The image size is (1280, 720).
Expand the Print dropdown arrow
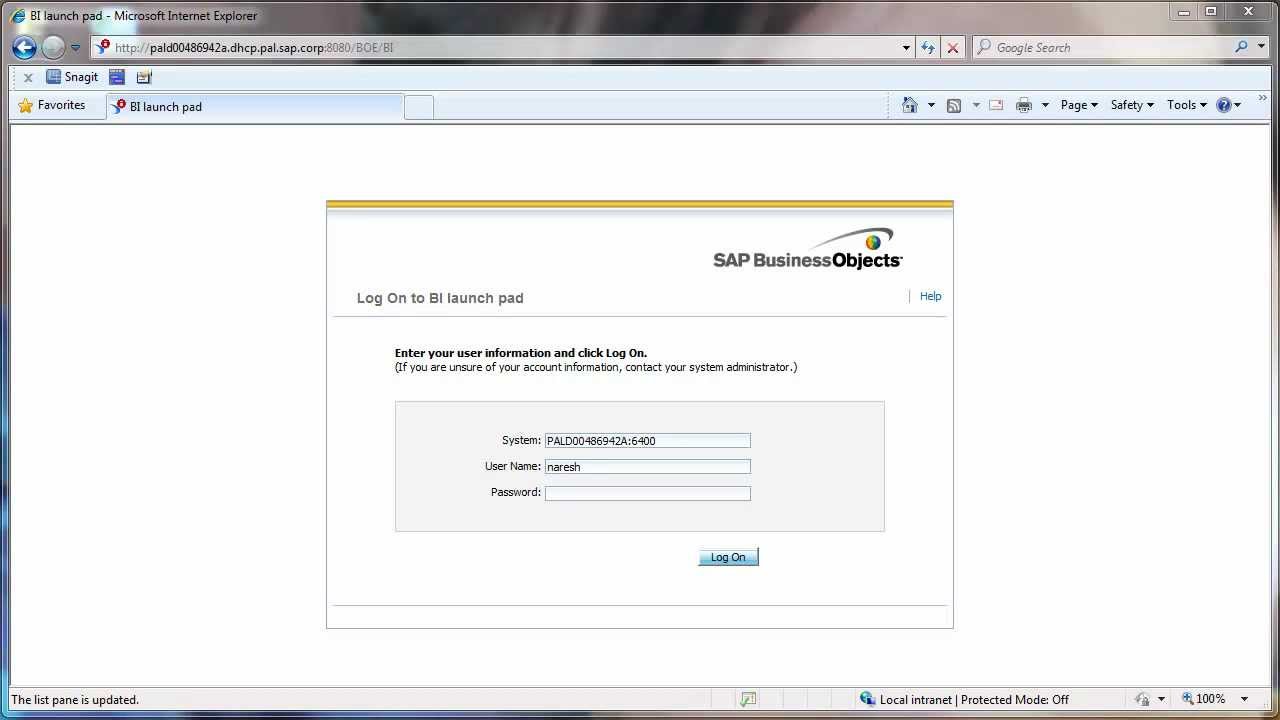pyautogui.click(x=1045, y=105)
